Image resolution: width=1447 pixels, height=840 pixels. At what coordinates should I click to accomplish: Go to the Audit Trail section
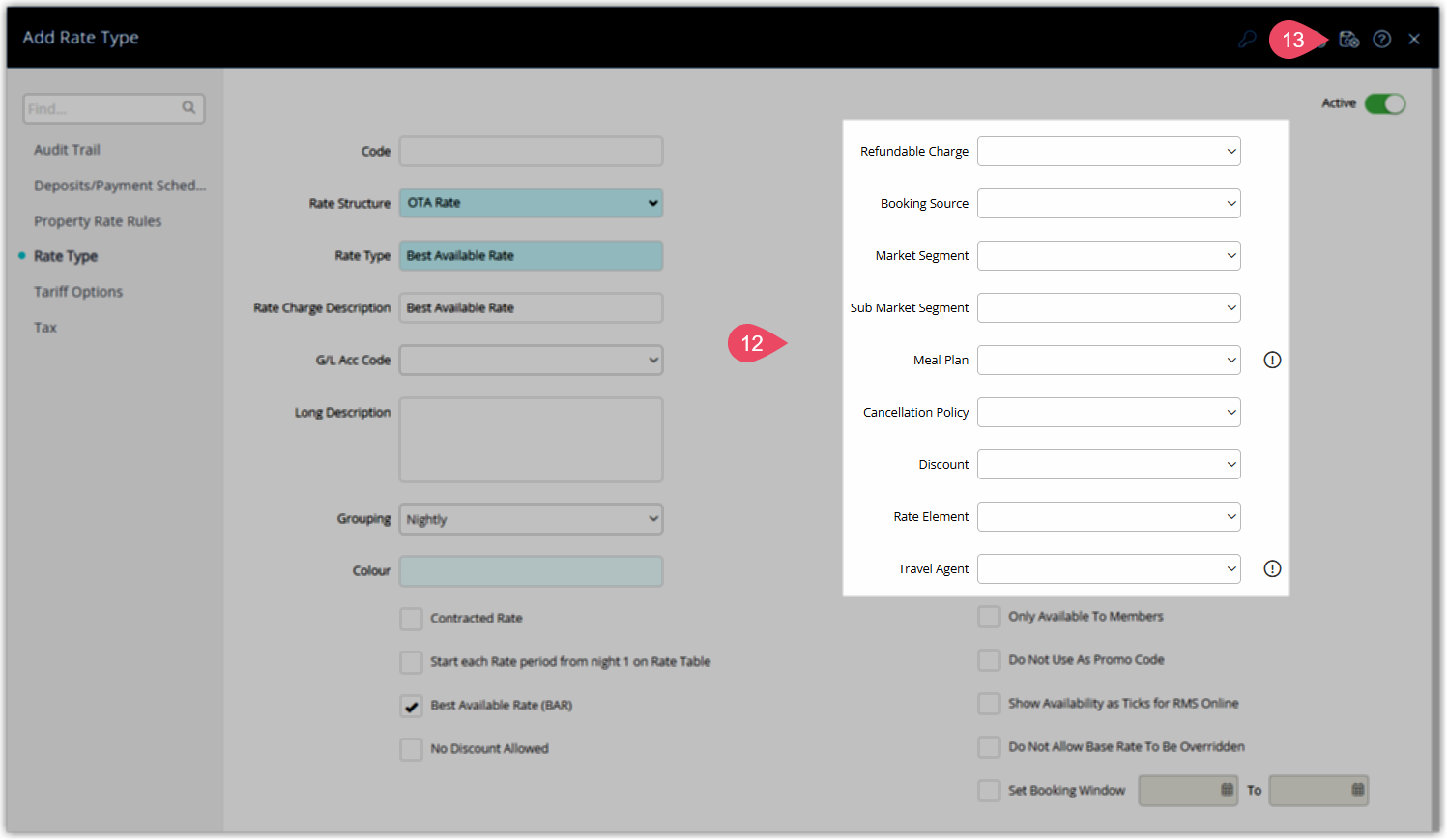(67, 150)
